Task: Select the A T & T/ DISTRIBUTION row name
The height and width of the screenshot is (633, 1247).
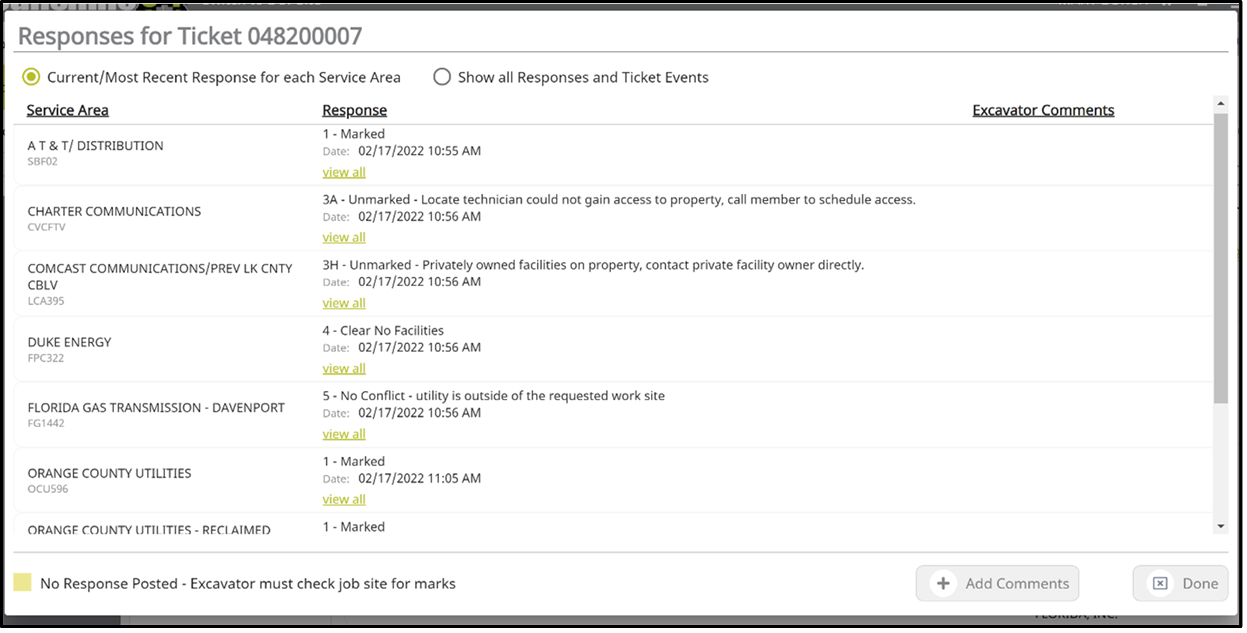Action: point(95,145)
